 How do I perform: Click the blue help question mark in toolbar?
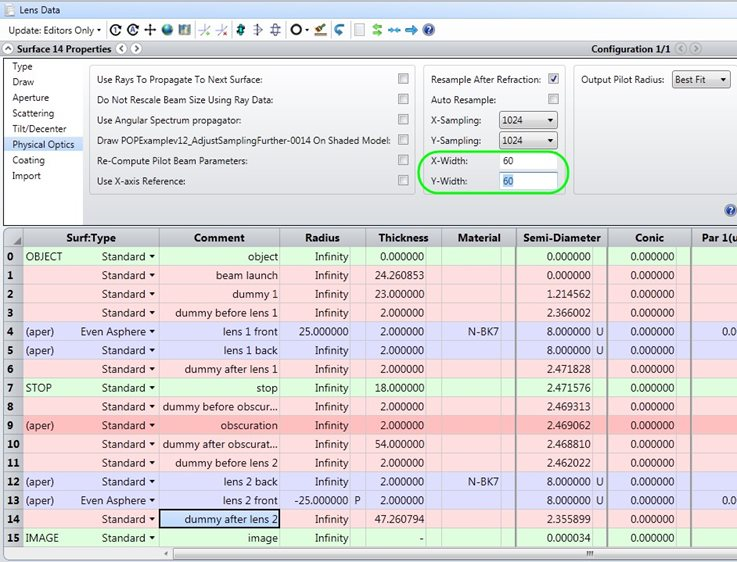tap(428, 30)
